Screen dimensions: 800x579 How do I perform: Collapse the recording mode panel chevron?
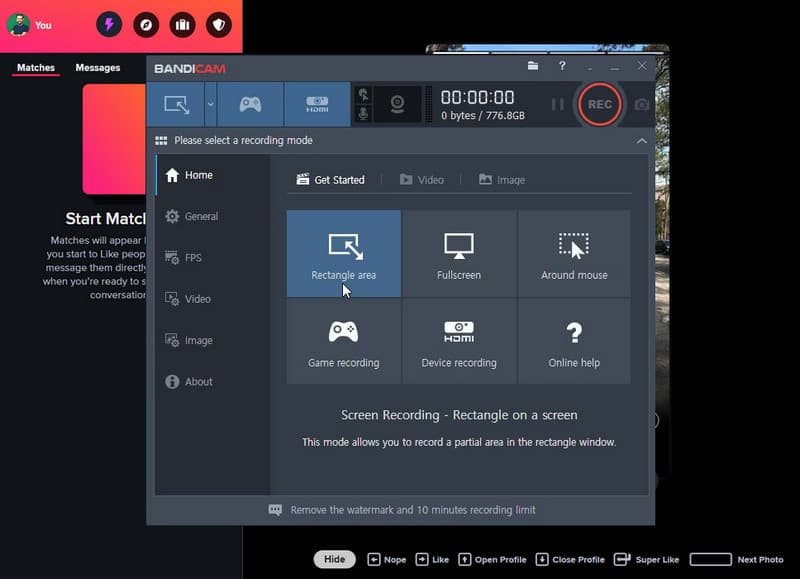[x=641, y=141]
